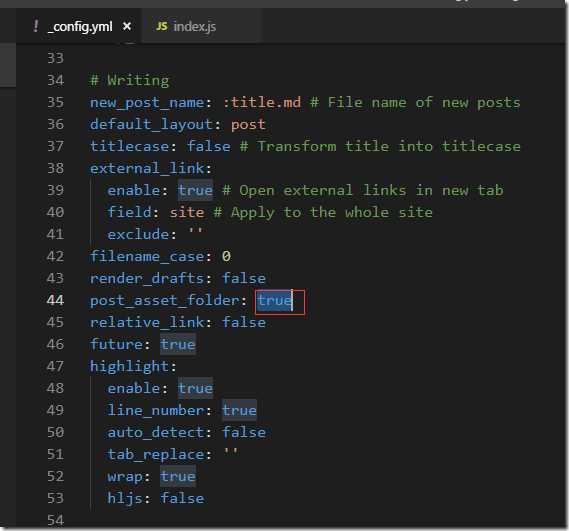
Task: Click the 'false' value of auto_detect
Action: [244, 432]
